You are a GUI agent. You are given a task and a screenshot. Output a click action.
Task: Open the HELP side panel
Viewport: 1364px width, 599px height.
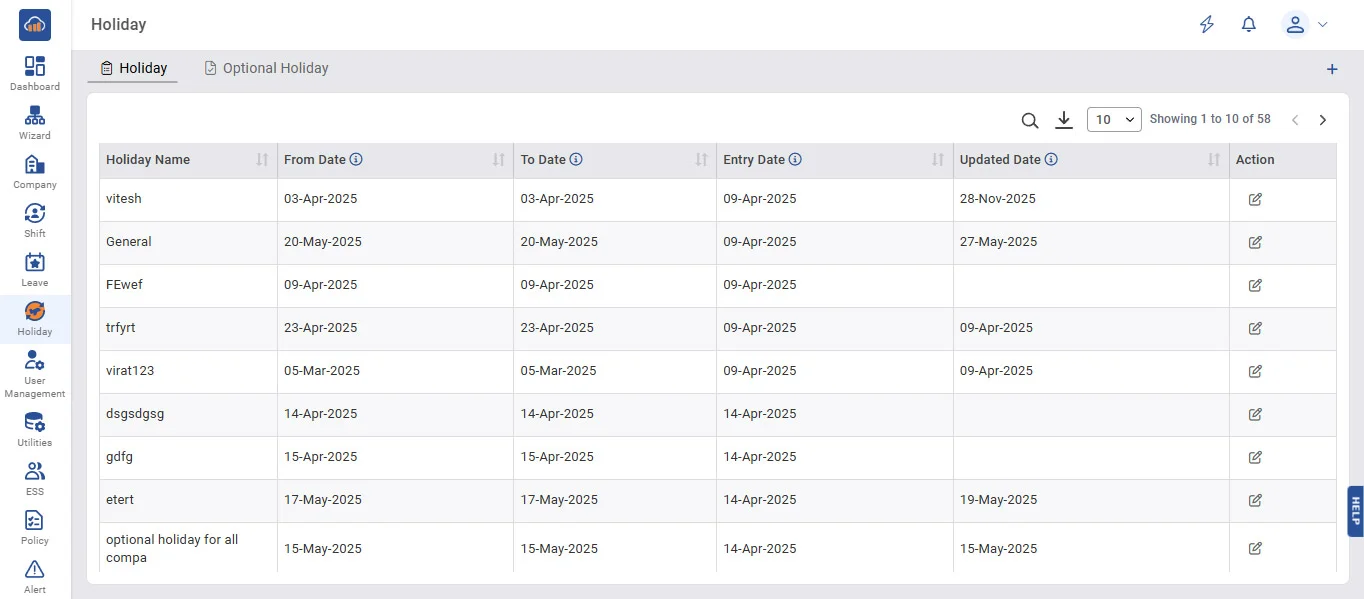1355,511
